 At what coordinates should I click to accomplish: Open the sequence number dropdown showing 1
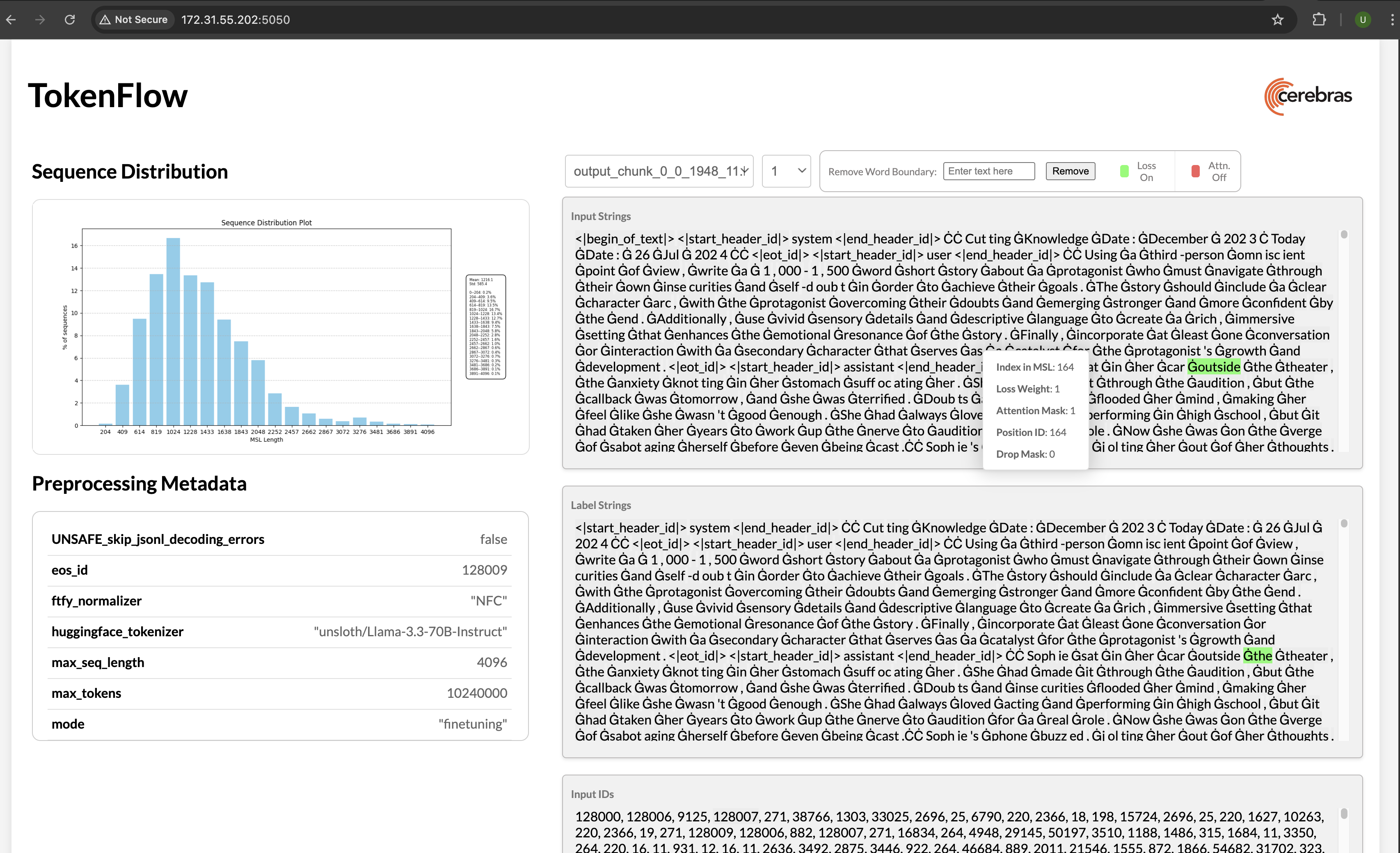(786, 171)
